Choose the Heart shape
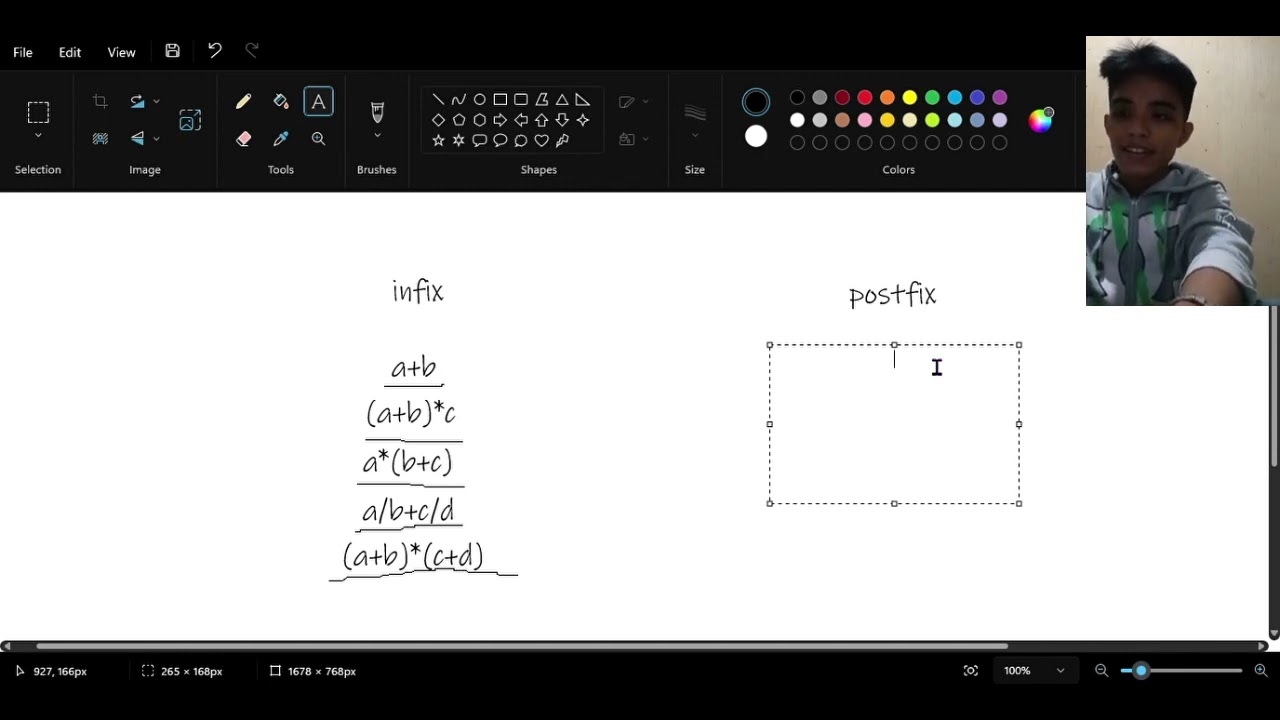The height and width of the screenshot is (720, 1280). point(541,141)
